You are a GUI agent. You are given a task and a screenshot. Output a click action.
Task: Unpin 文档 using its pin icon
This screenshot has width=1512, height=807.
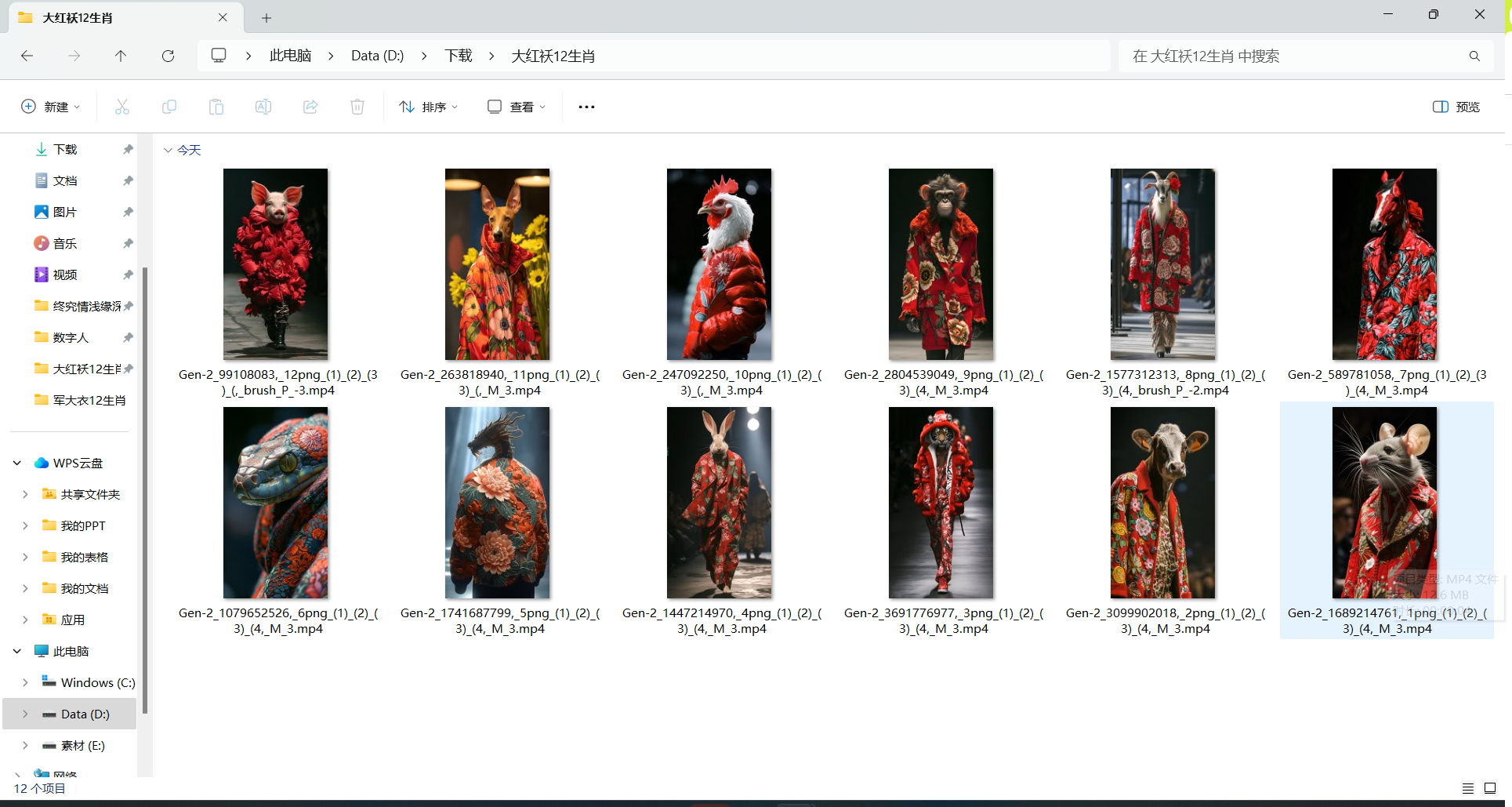tap(128, 180)
